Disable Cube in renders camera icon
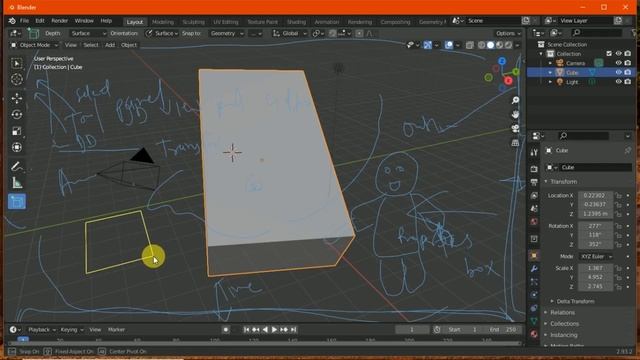The height and width of the screenshot is (360, 640). tap(628, 72)
